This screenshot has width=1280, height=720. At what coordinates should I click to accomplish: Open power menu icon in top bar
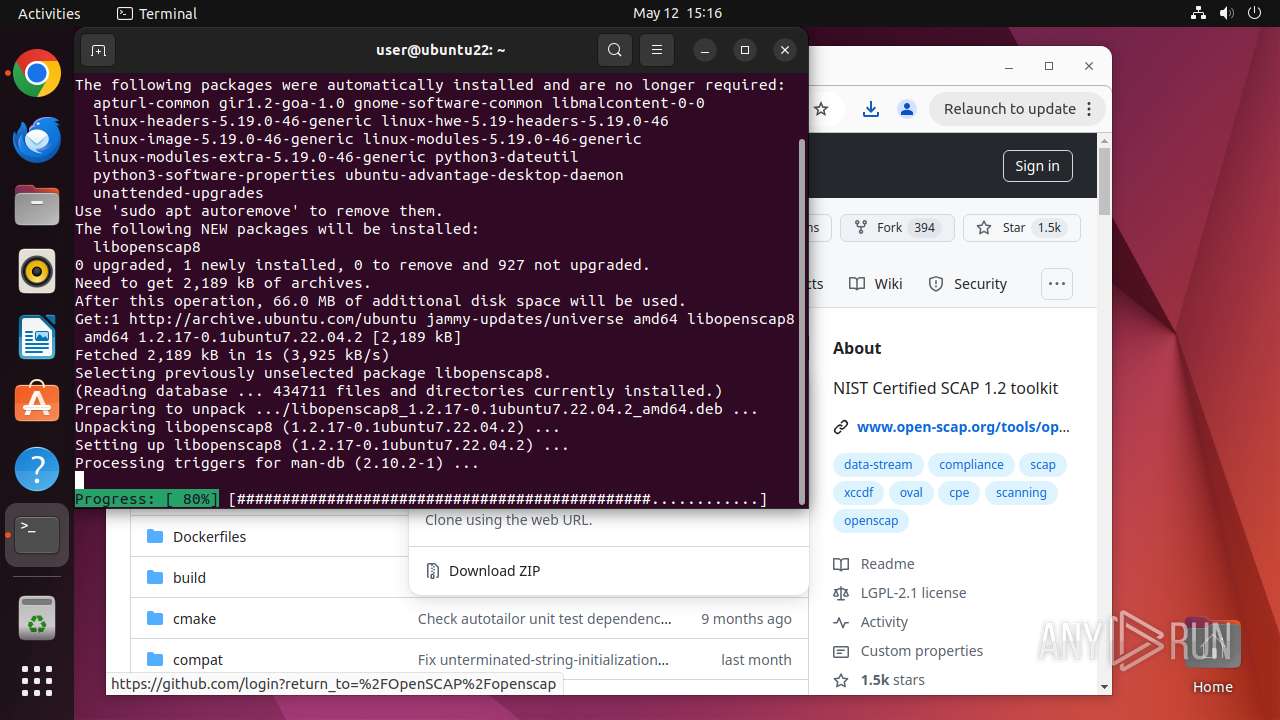(1255, 13)
